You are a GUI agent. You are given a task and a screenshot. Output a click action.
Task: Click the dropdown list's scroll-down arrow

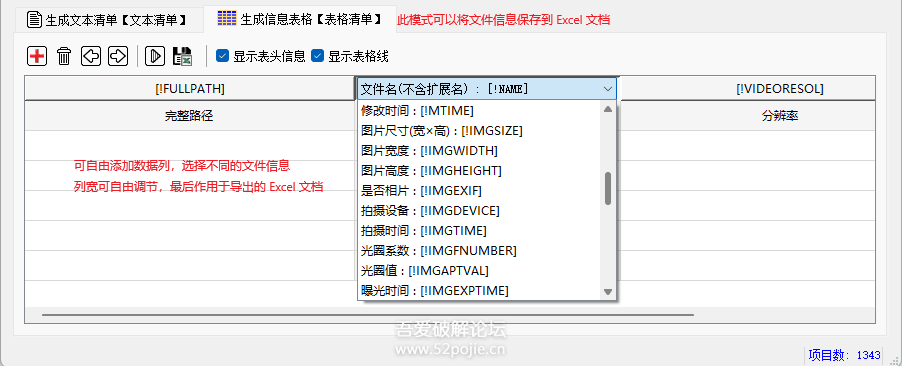(607, 292)
